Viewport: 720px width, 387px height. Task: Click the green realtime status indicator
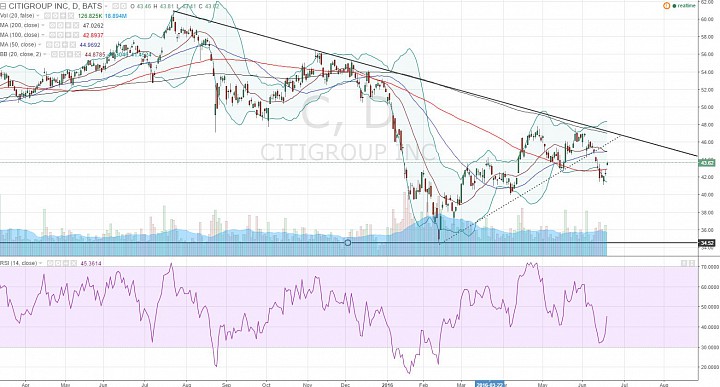click(x=684, y=6)
